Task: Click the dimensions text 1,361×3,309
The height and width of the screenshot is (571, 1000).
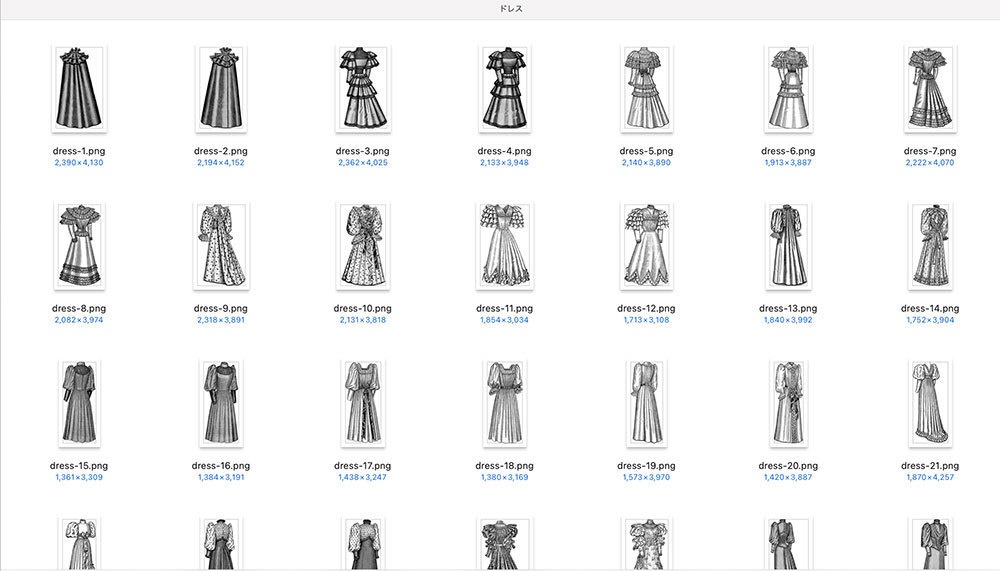Action: [79, 477]
